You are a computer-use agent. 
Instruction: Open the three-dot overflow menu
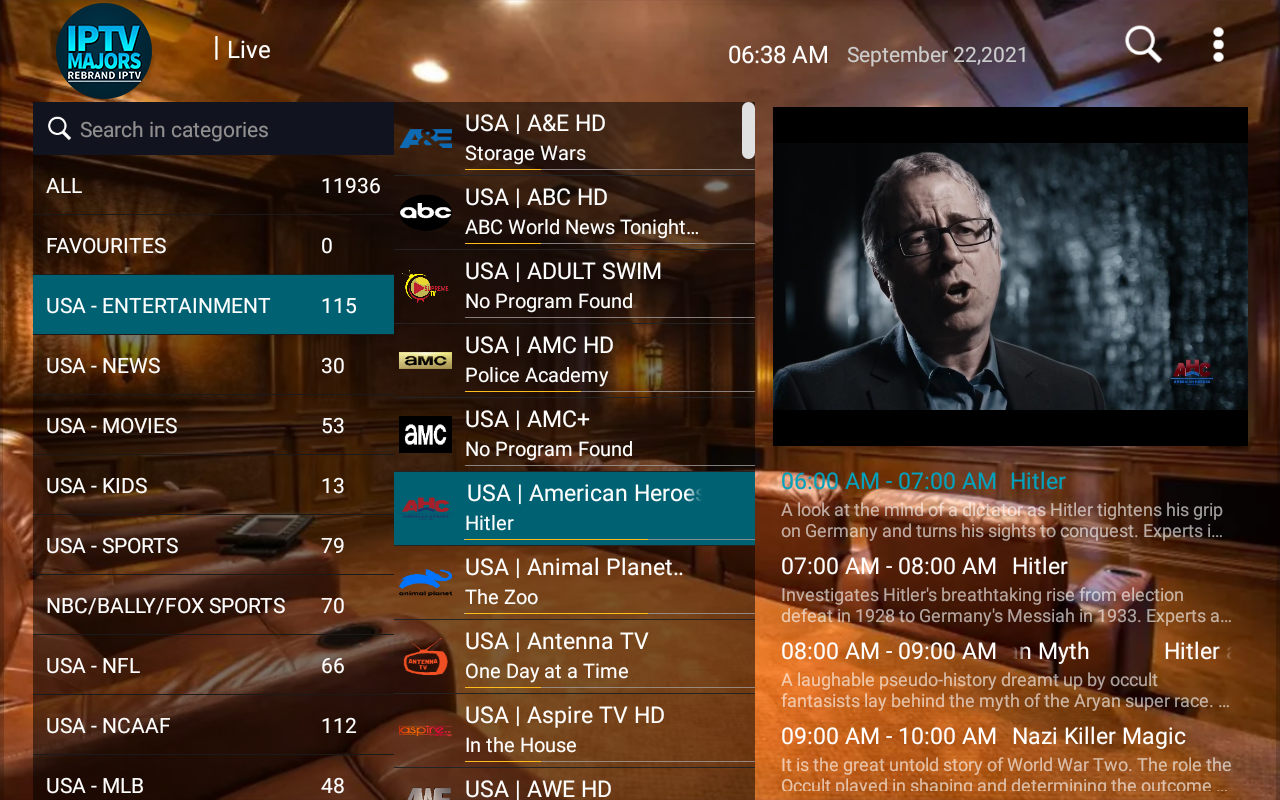[1218, 45]
